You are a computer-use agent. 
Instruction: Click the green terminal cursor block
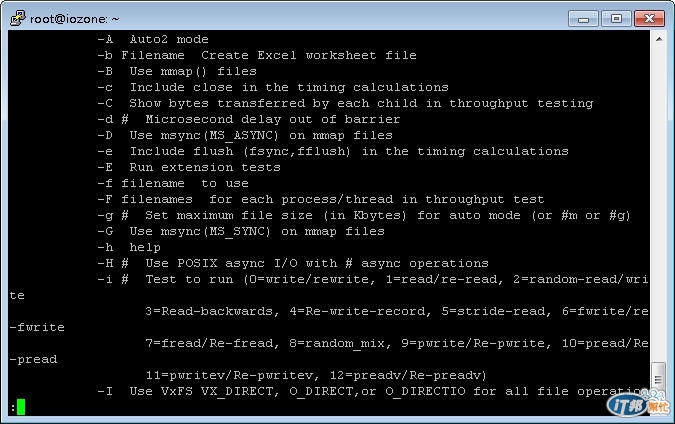[21, 407]
